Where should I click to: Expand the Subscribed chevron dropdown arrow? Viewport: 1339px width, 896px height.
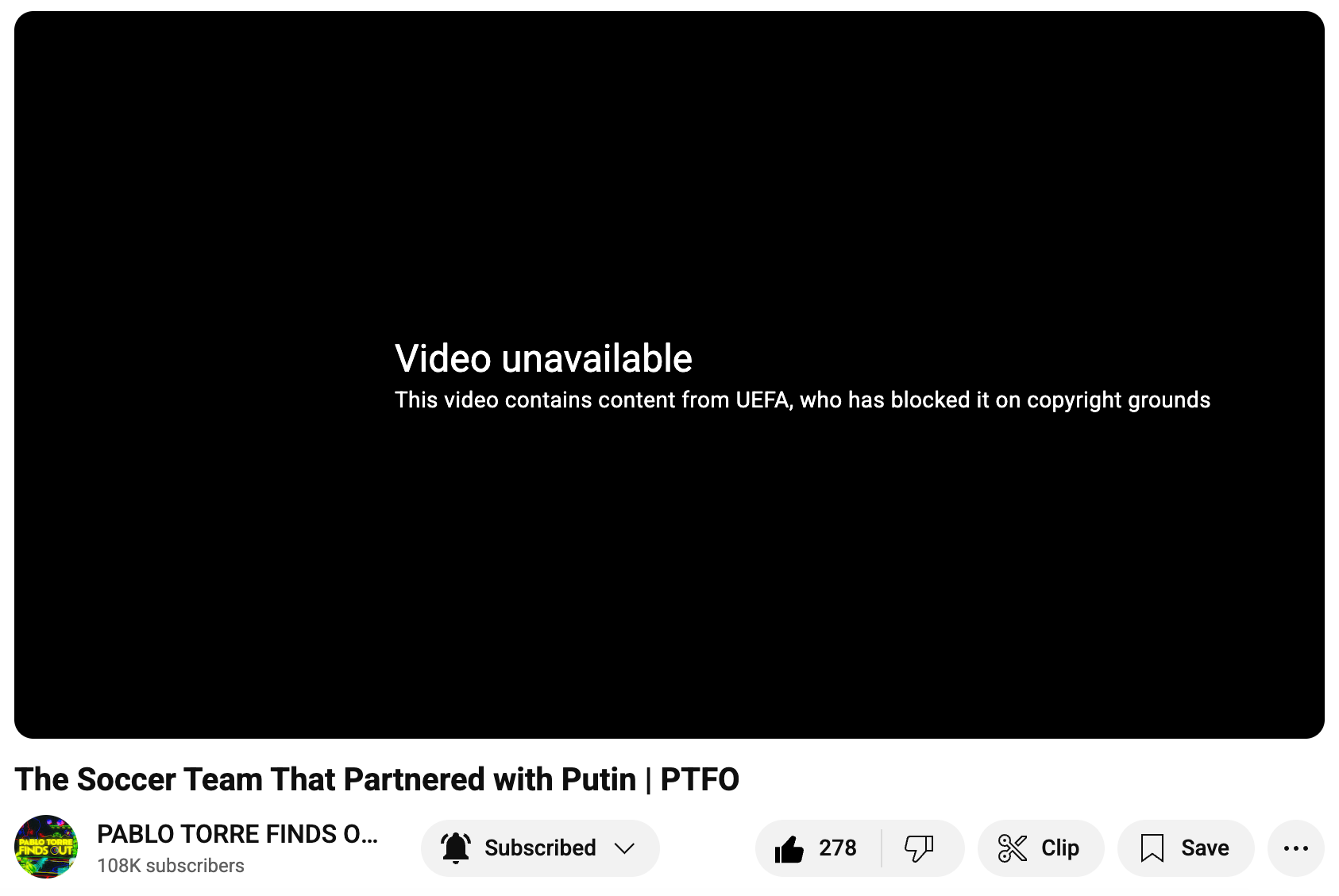625,848
